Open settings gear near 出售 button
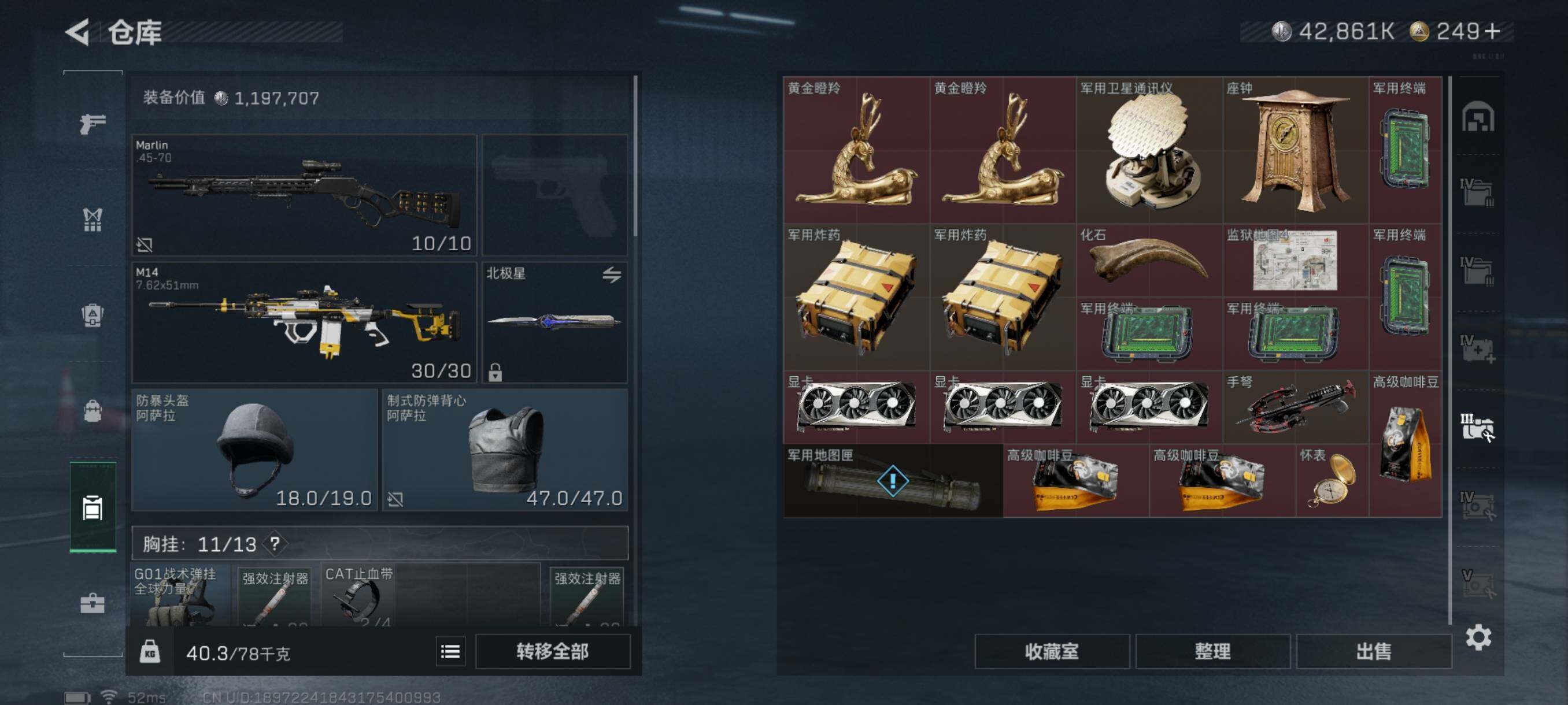The image size is (1568, 705). 1478,637
